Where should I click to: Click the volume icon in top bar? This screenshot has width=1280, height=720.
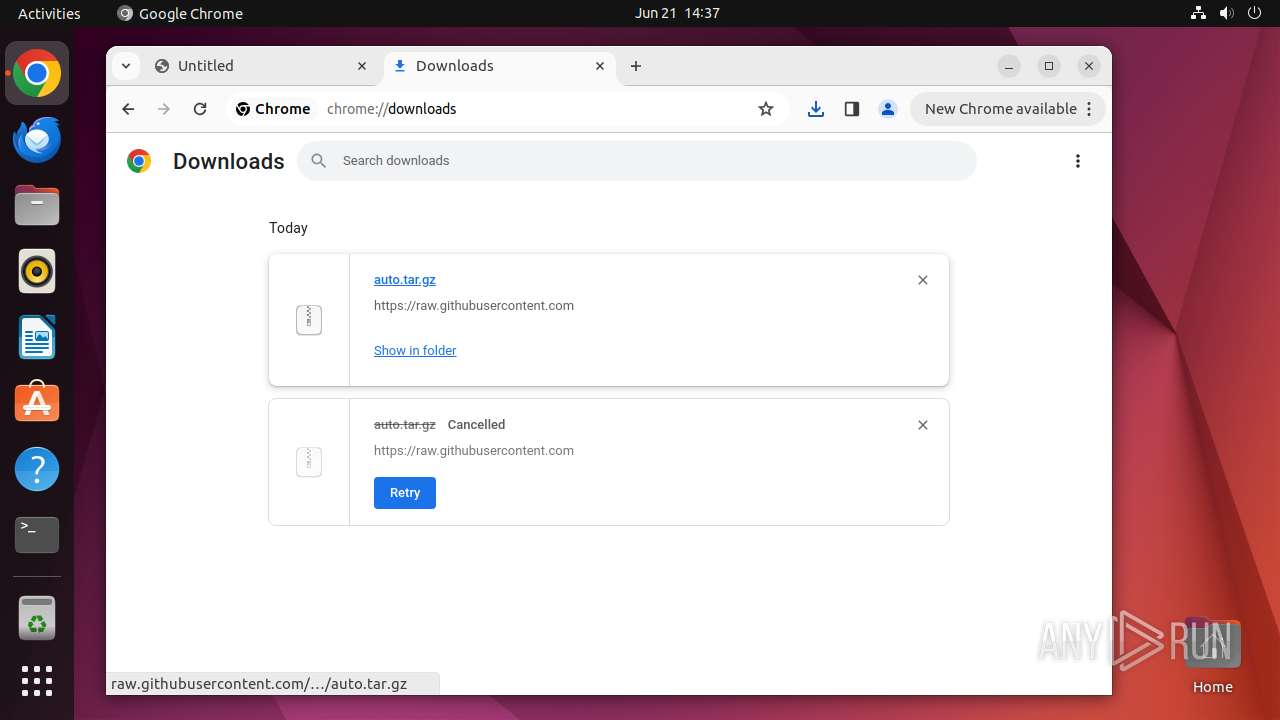coord(1226,13)
